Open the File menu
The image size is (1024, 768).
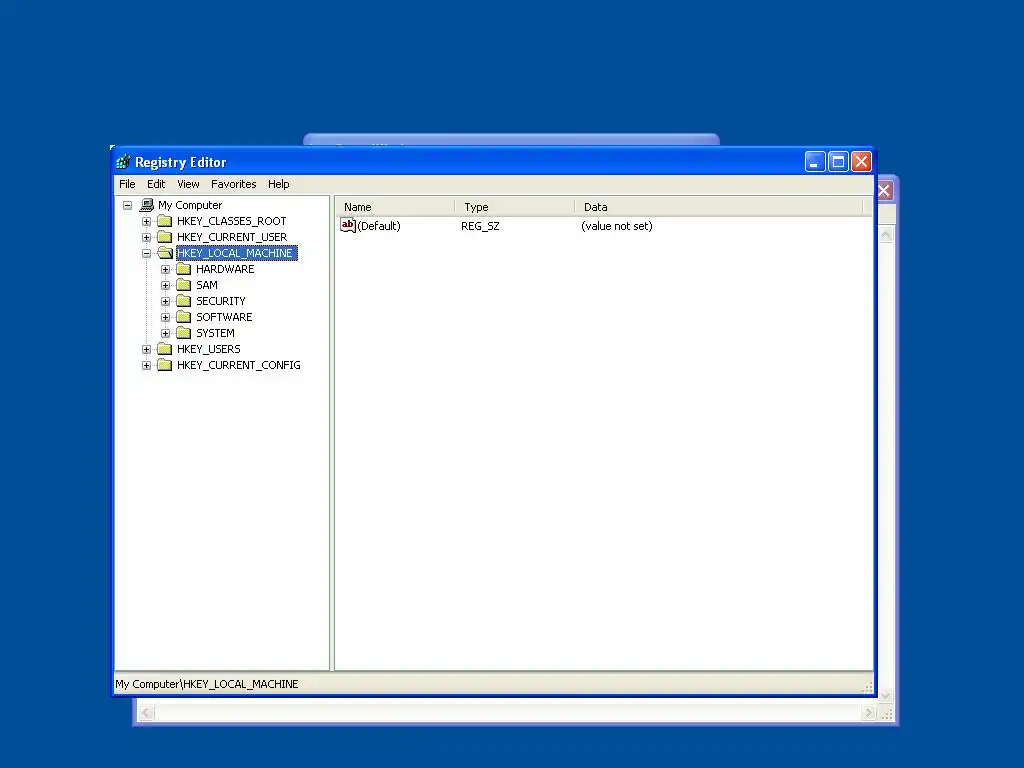(x=127, y=184)
